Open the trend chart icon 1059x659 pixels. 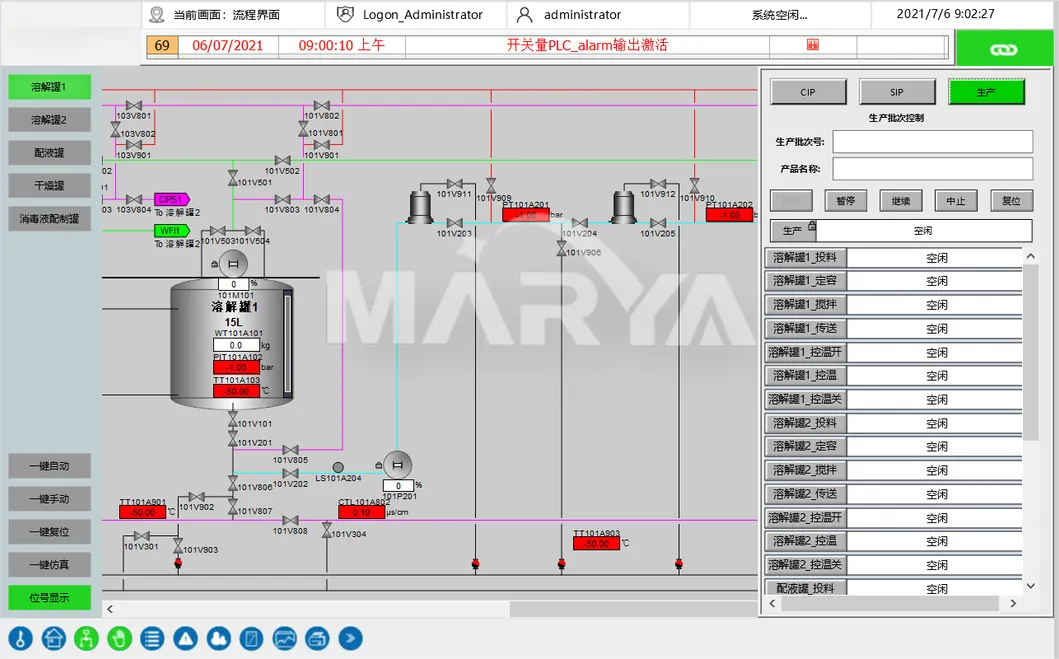click(x=284, y=638)
